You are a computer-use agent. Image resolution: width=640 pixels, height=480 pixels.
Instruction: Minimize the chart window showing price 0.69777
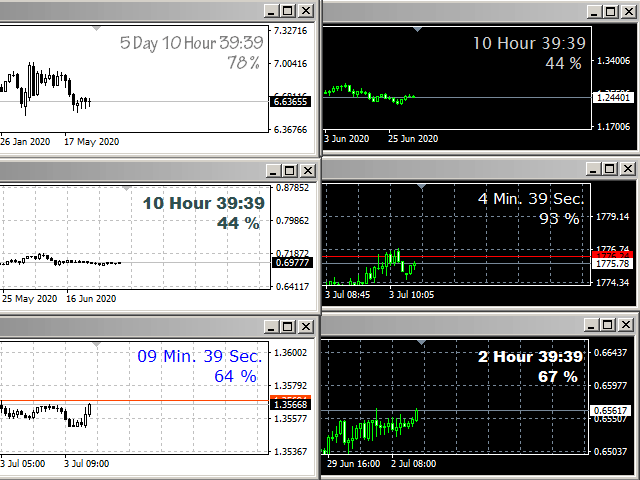272,170
